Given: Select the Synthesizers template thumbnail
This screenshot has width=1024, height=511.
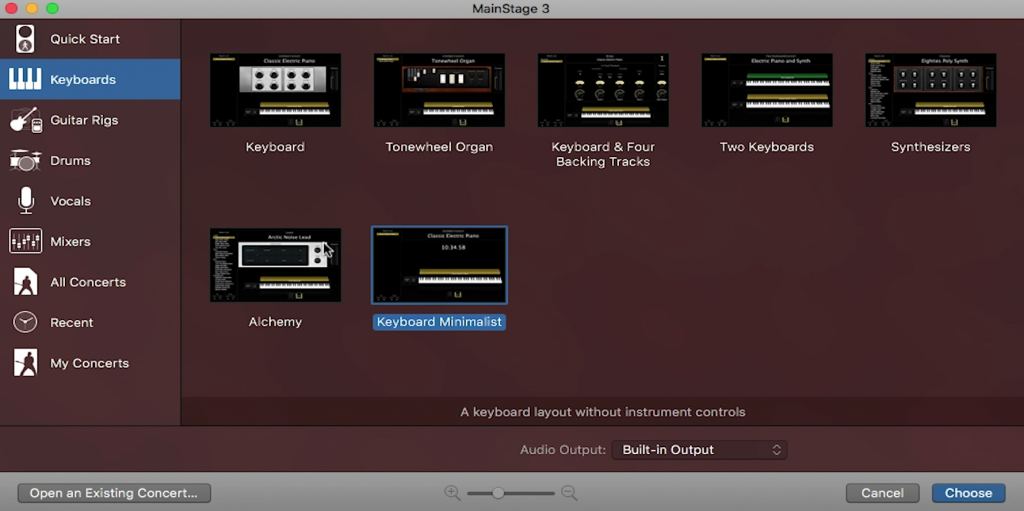Looking at the screenshot, I should pyautogui.click(x=931, y=90).
